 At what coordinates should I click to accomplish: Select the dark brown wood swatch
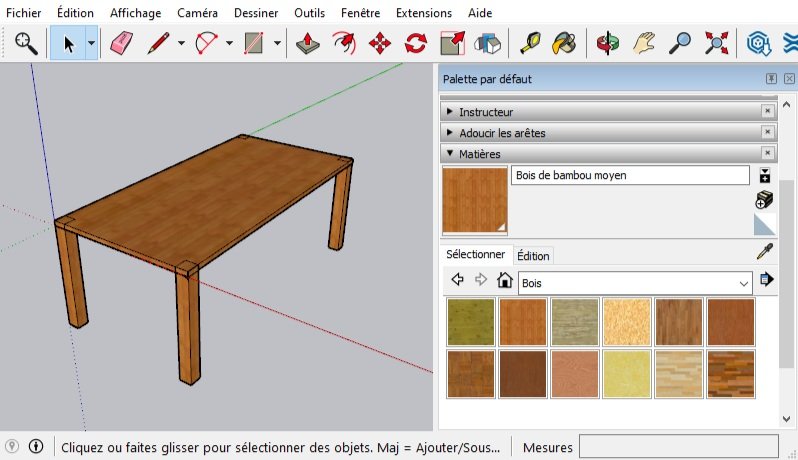[x=523, y=374]
